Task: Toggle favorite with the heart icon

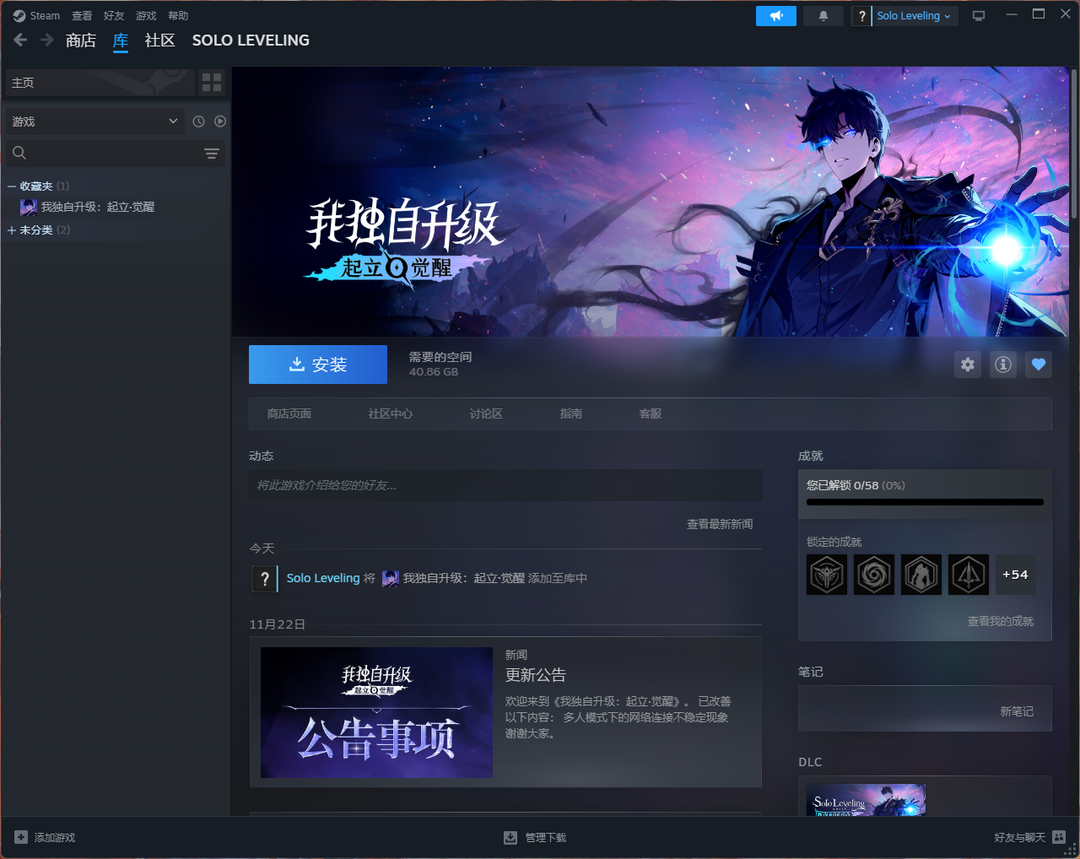Action: [1038, 365]
